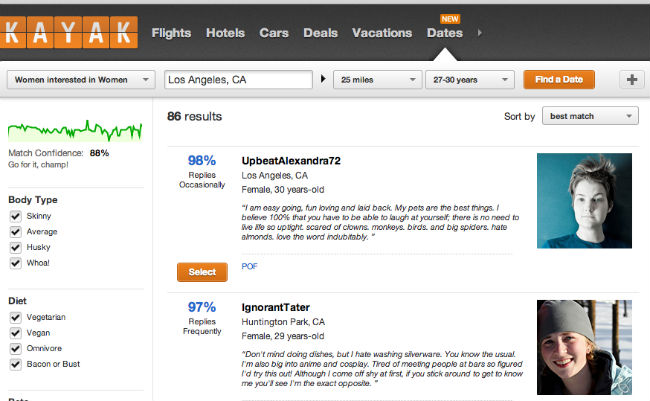
Task: Click IgnorantTater's quoted bio text
Action: [x=382, y=369]
